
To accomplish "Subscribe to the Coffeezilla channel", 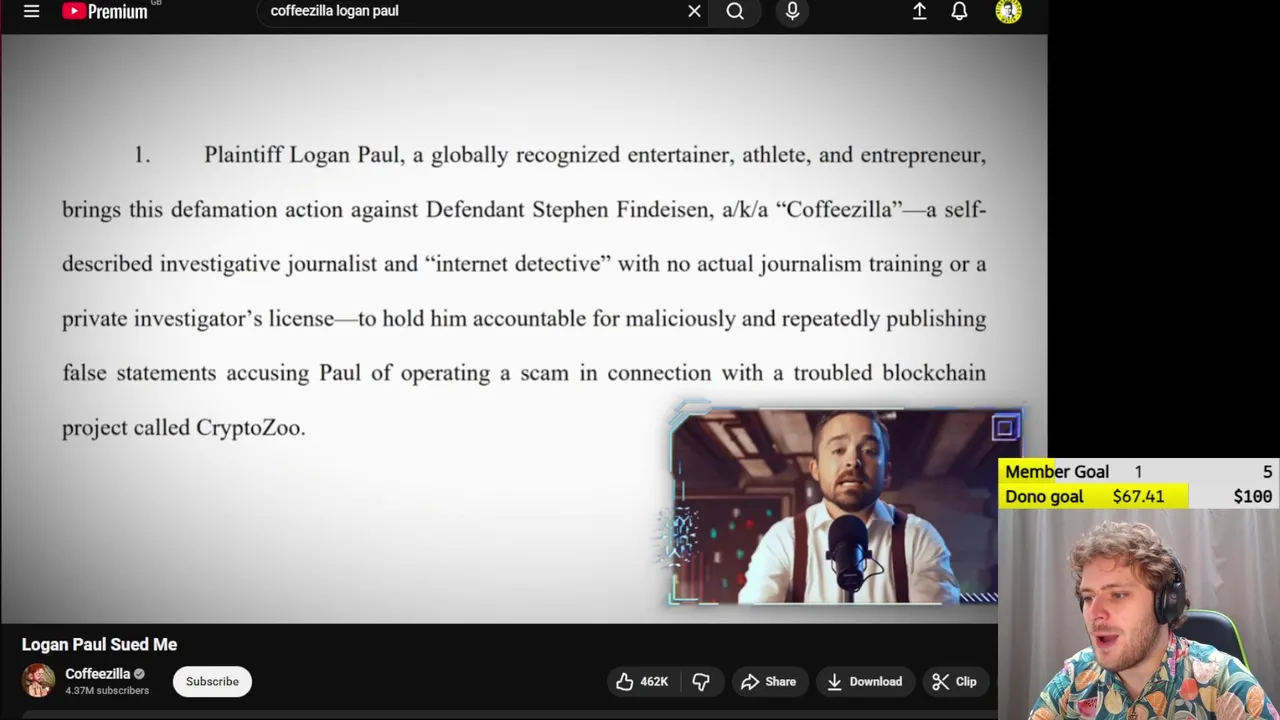I will (x=212, y=682).
